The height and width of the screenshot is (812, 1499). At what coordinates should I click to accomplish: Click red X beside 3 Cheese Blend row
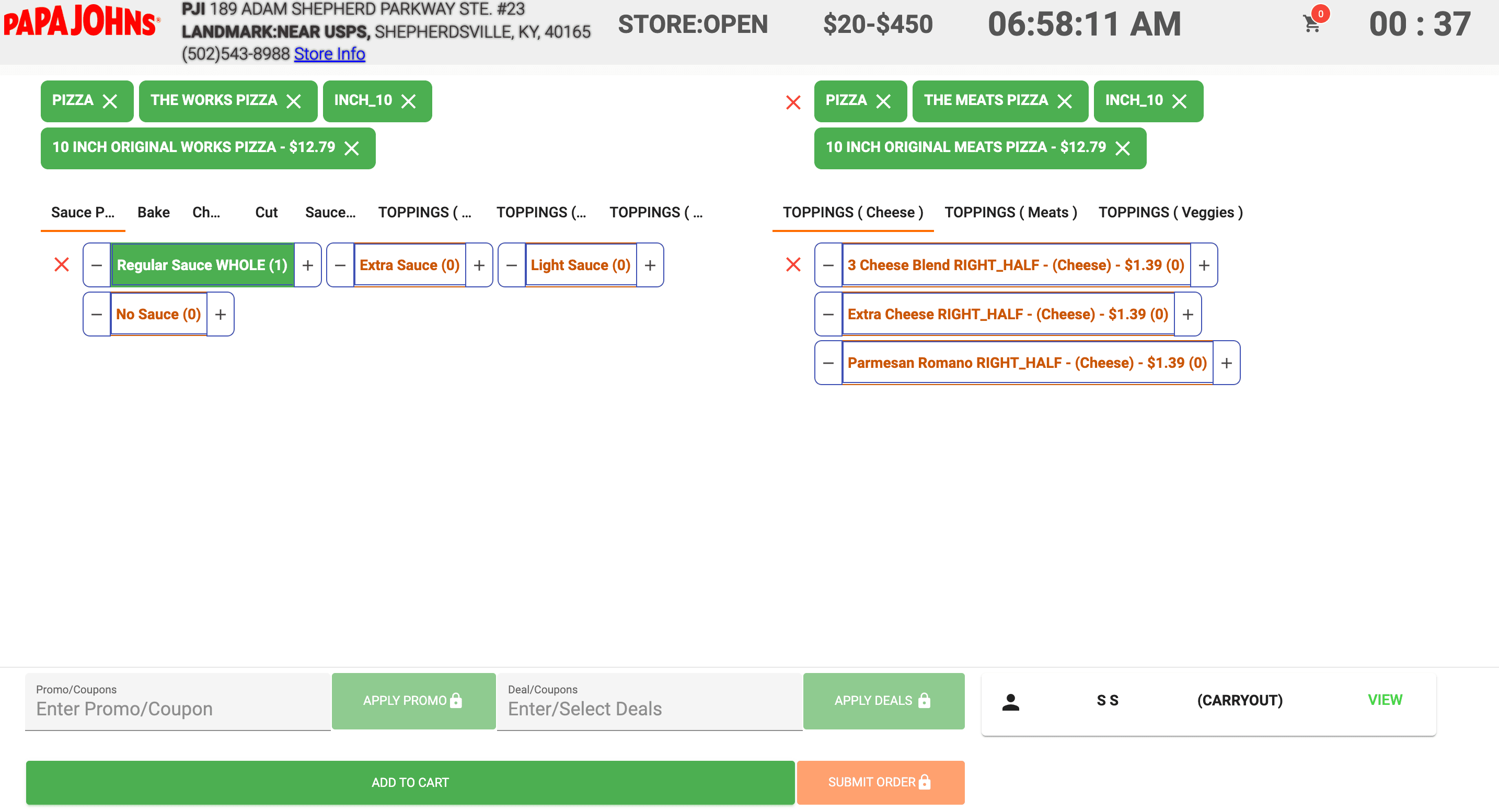[x=793, y=264]
